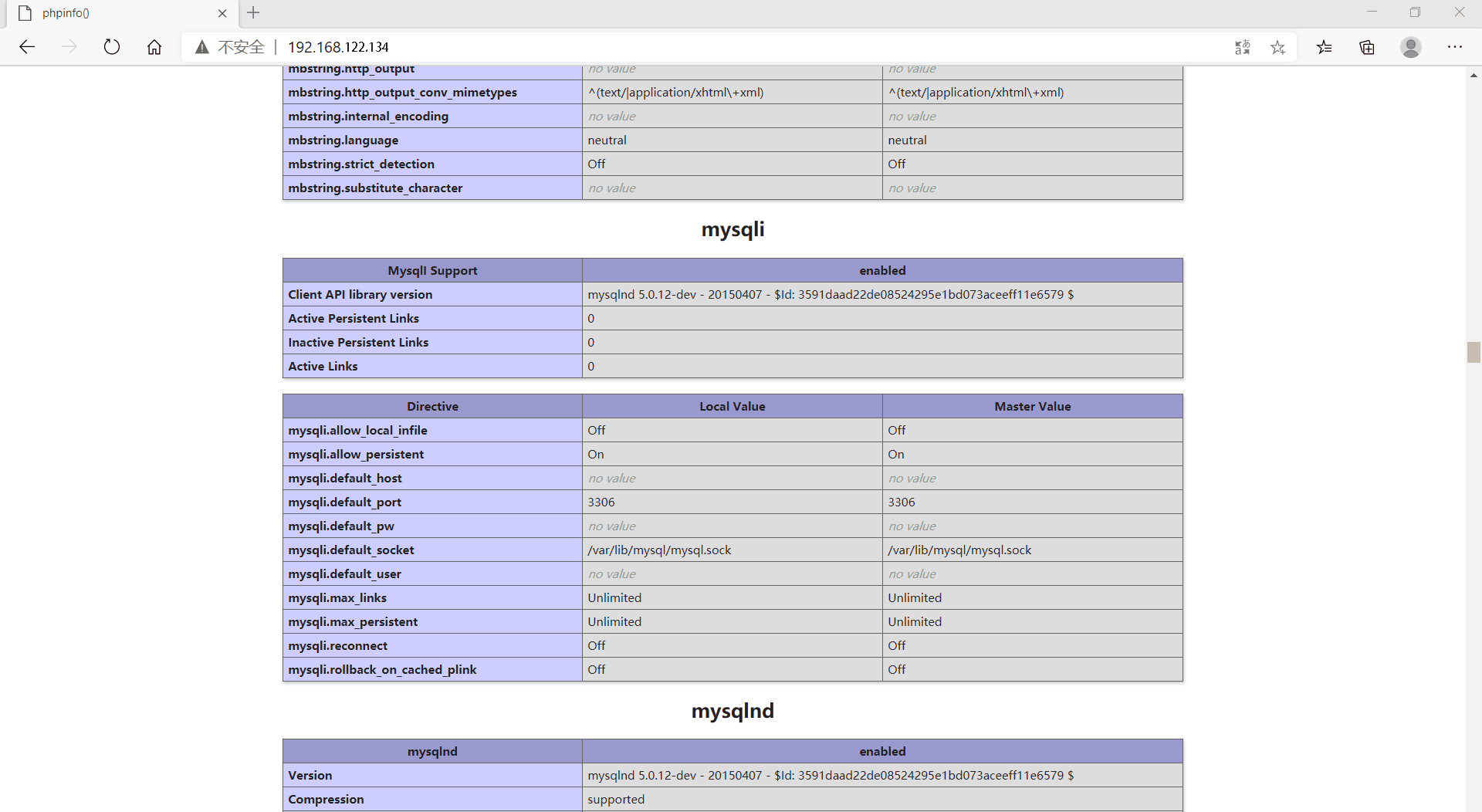The width and height of the screenshot is (1482, 812).
Task: Select the mysqli.reconnect directive
Action: (x=337, y=645)
